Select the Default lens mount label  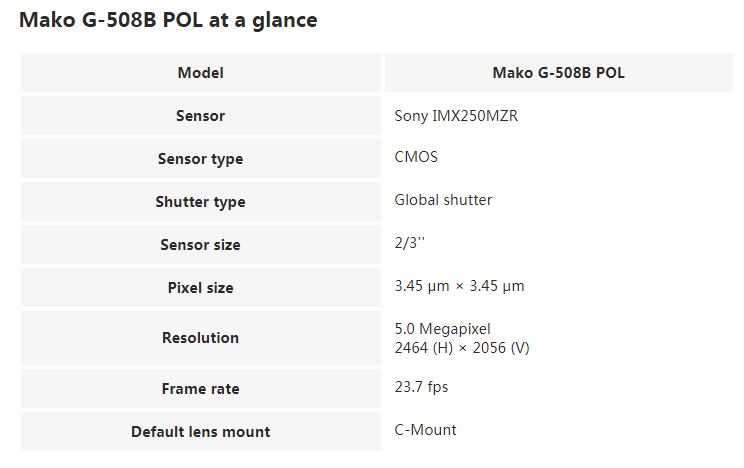[x=201, y=431]
